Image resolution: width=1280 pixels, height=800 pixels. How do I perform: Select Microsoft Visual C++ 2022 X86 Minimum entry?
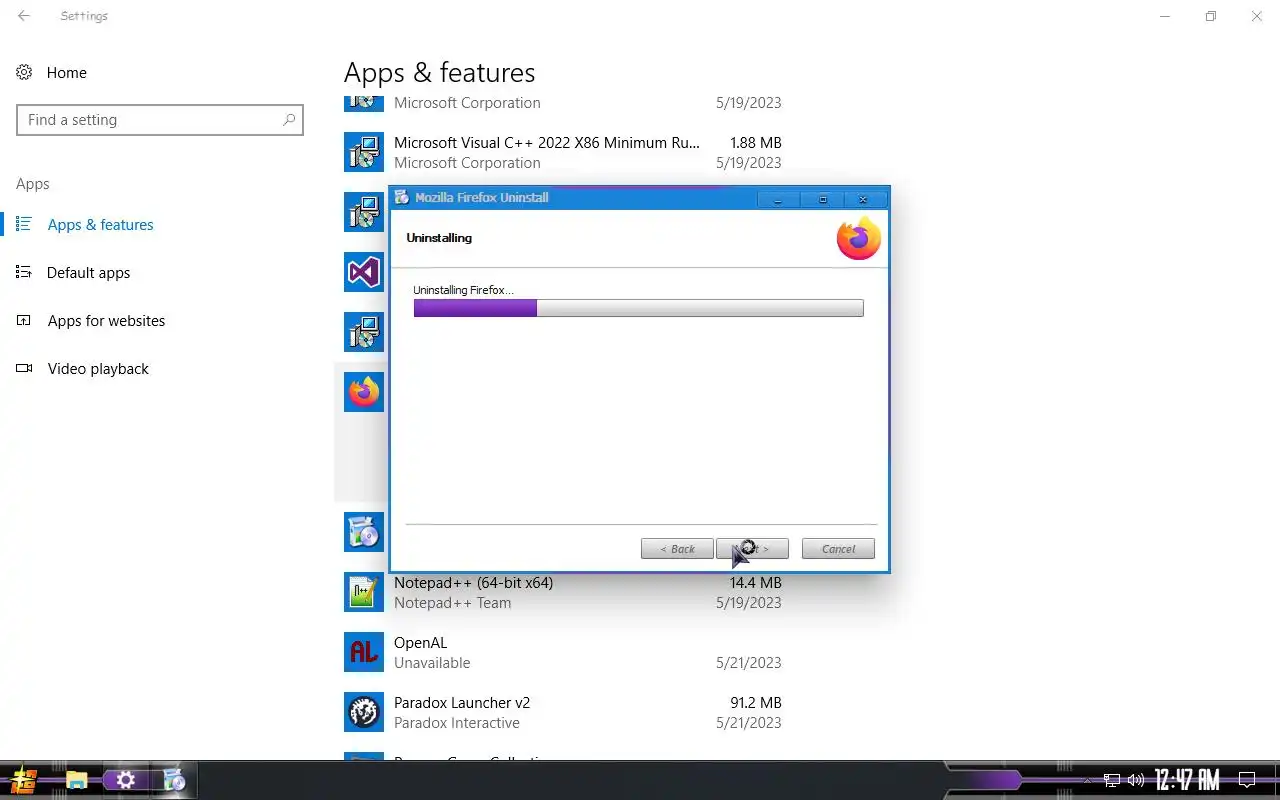point(563,152)
